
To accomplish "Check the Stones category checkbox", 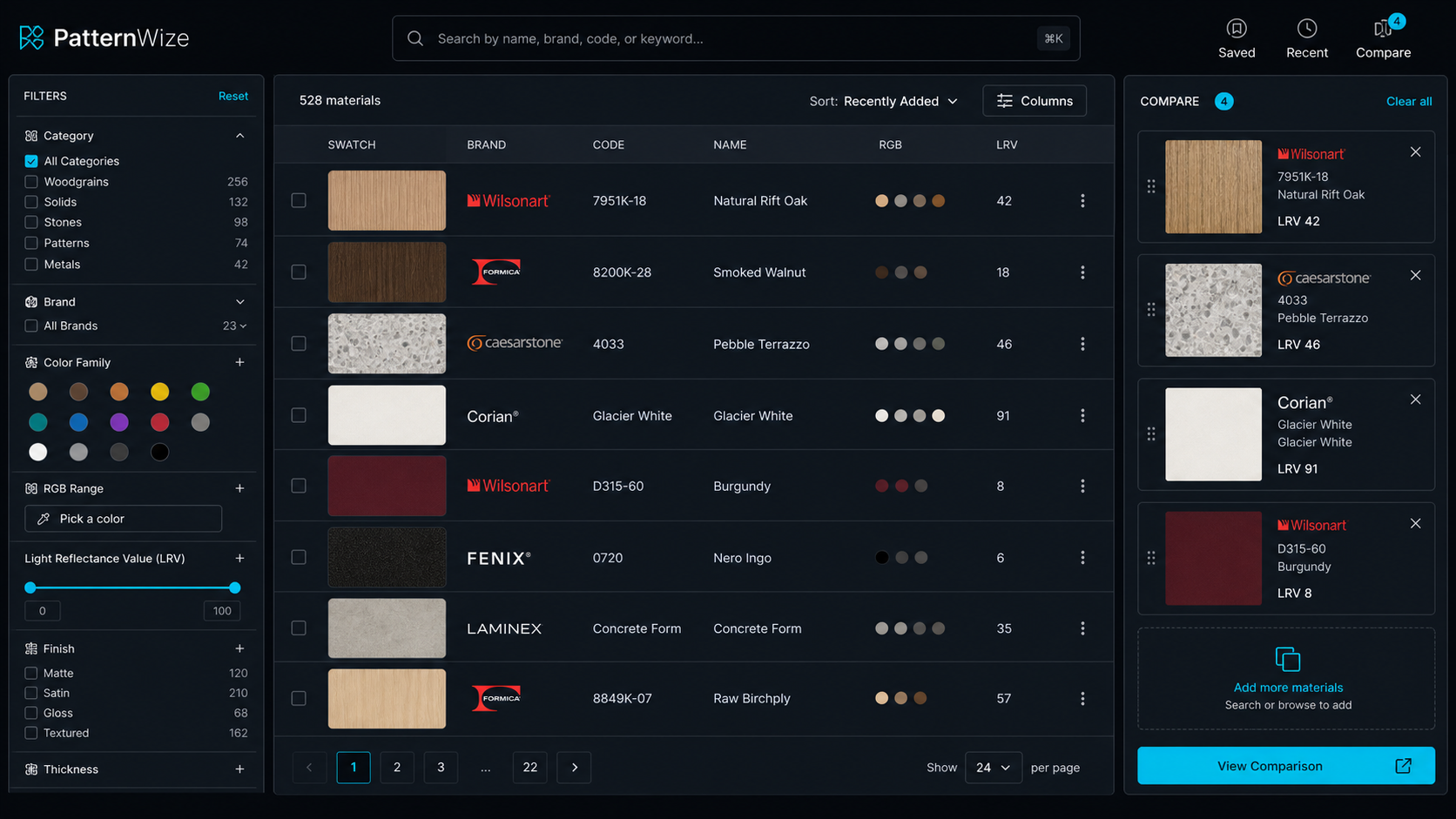I will (31, 222).
